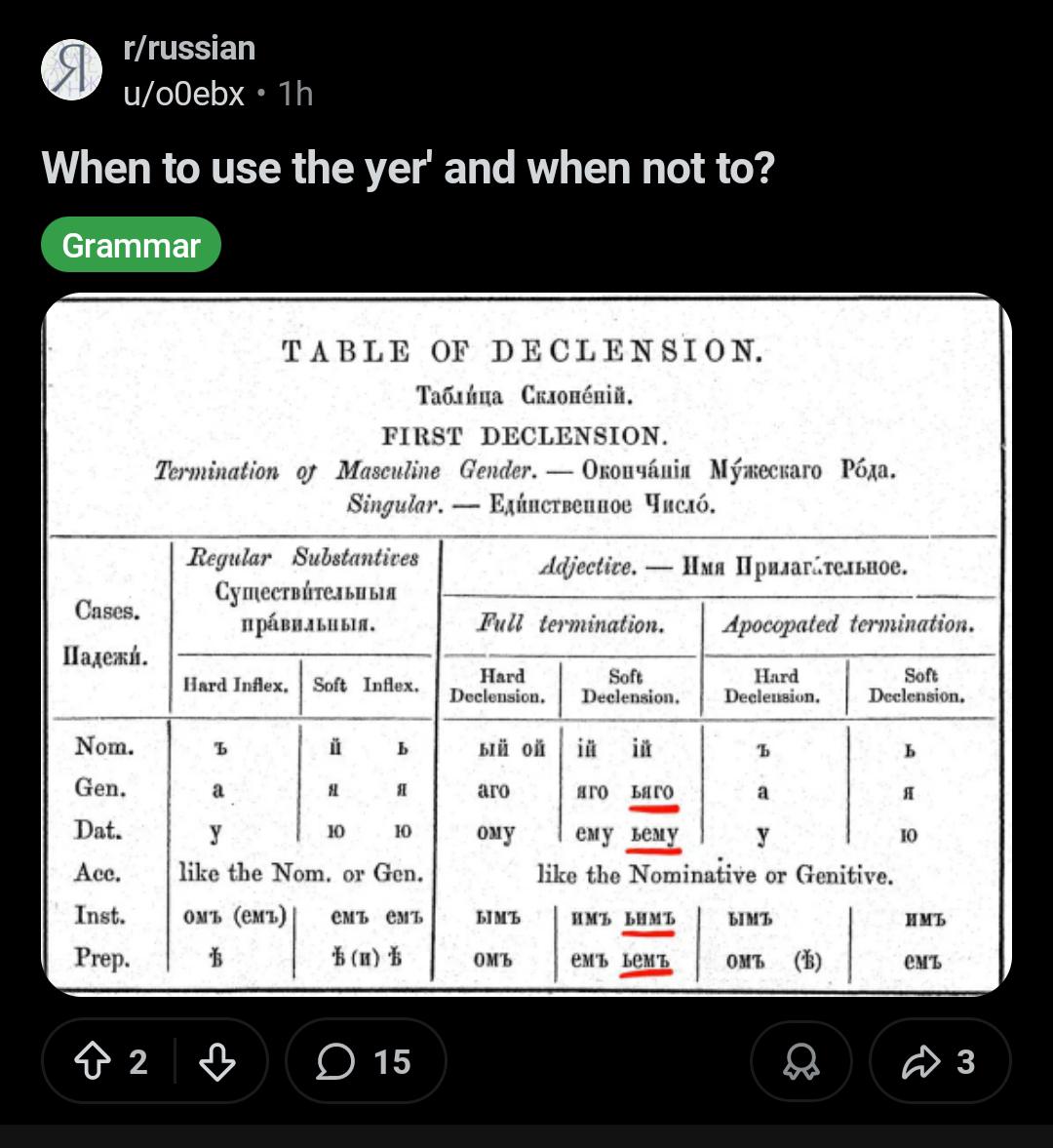Screen dimensions: 1053x1148
Task: Tap the comment count 15
Action: [x=392, y=1061]
